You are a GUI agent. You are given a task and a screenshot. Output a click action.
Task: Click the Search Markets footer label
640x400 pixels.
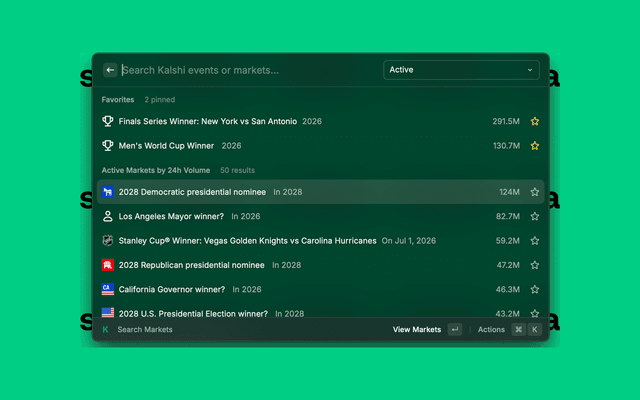pyautogui.click(x=145, y=329)
